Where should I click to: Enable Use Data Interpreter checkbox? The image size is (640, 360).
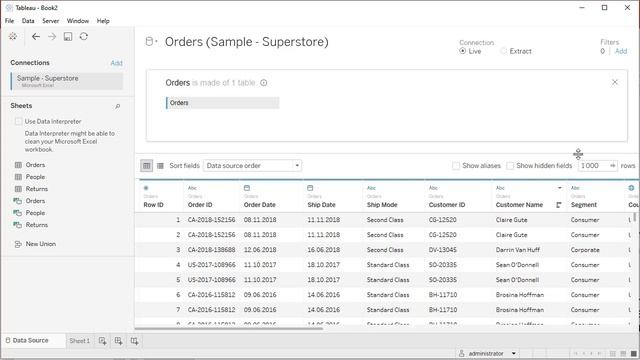pos(18,121)
